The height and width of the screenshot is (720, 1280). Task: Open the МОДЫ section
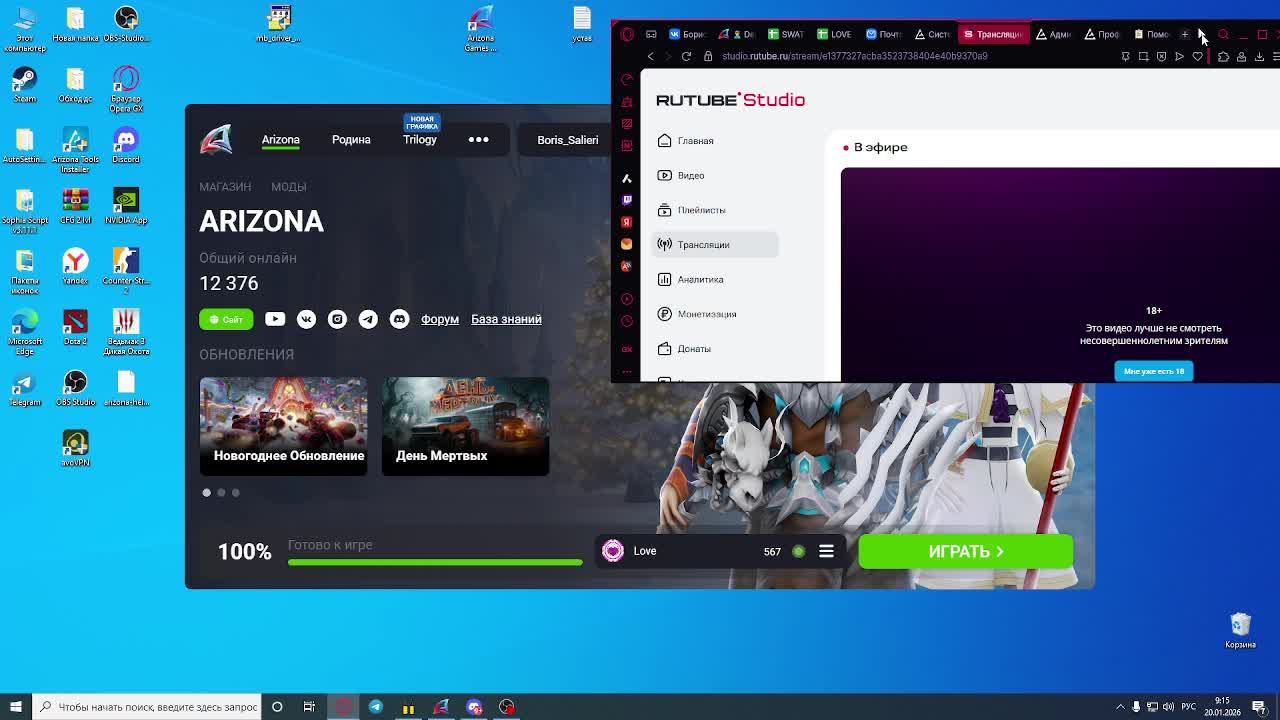point(288,187)
